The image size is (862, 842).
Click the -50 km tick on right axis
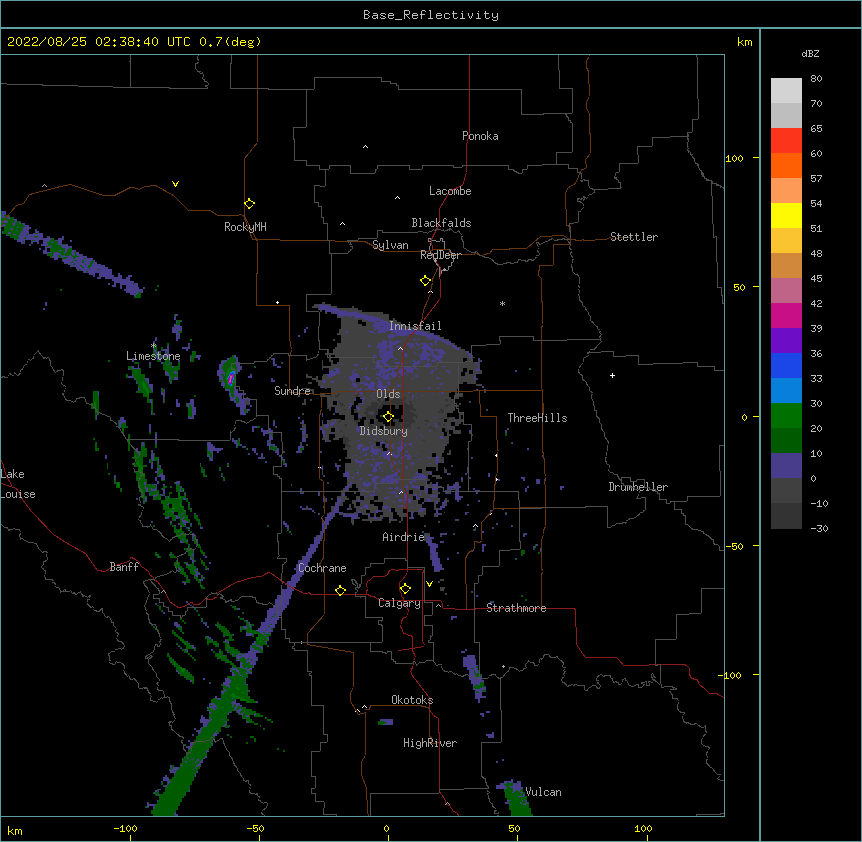point(734,546)
